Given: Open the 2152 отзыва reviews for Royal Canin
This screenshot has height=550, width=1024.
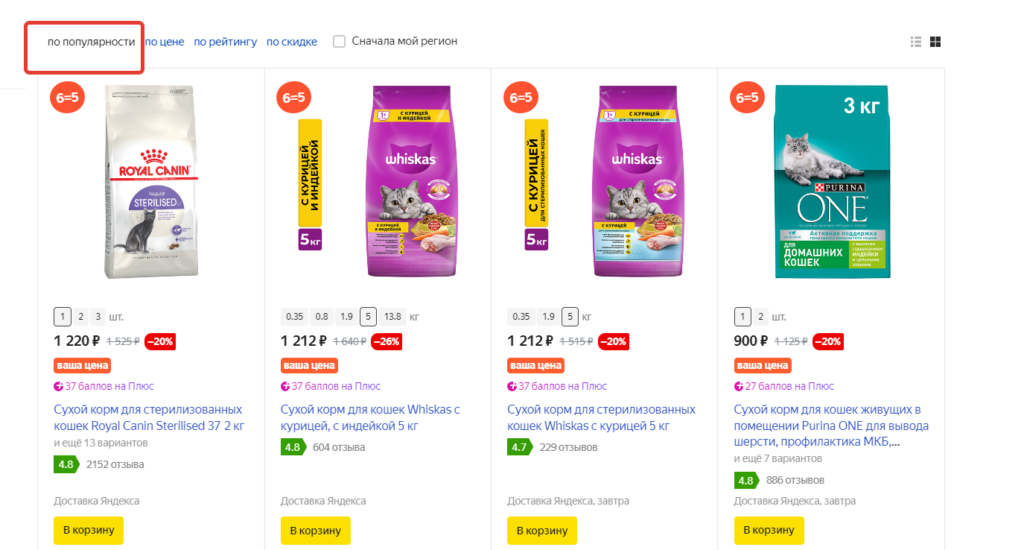Looking at the screenshot, I should point(115,464).
